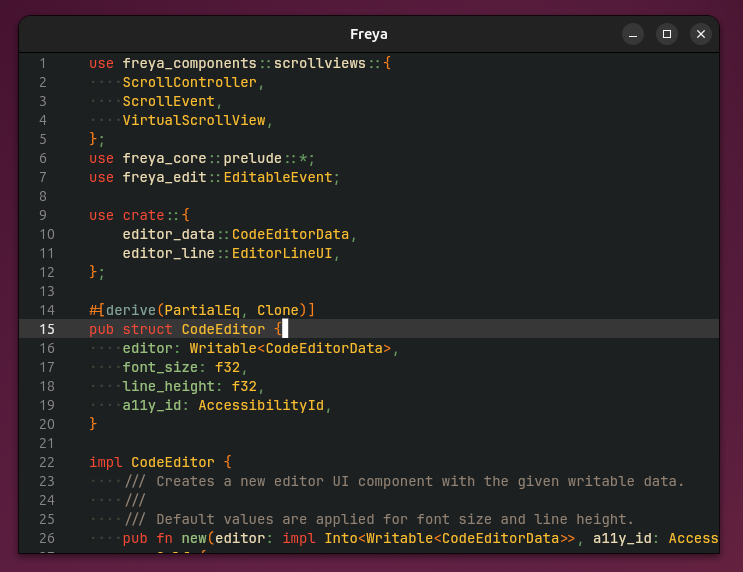The image size is (743, 572).
Task: Click 'font_size' field on line 17
Action: (160, 367)
